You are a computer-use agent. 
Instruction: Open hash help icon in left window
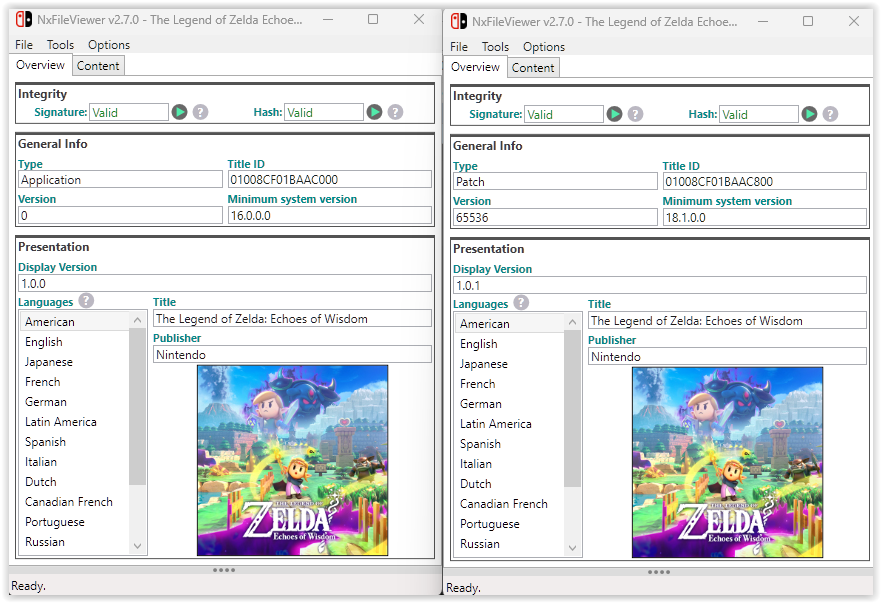pyautogui.click(x=396, y=112)
